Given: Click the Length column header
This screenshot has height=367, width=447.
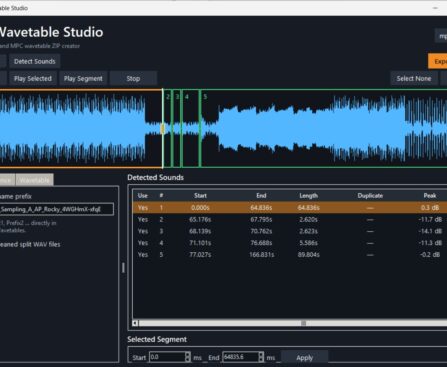Looking at the screenshot, I should [x=308, y=196].
